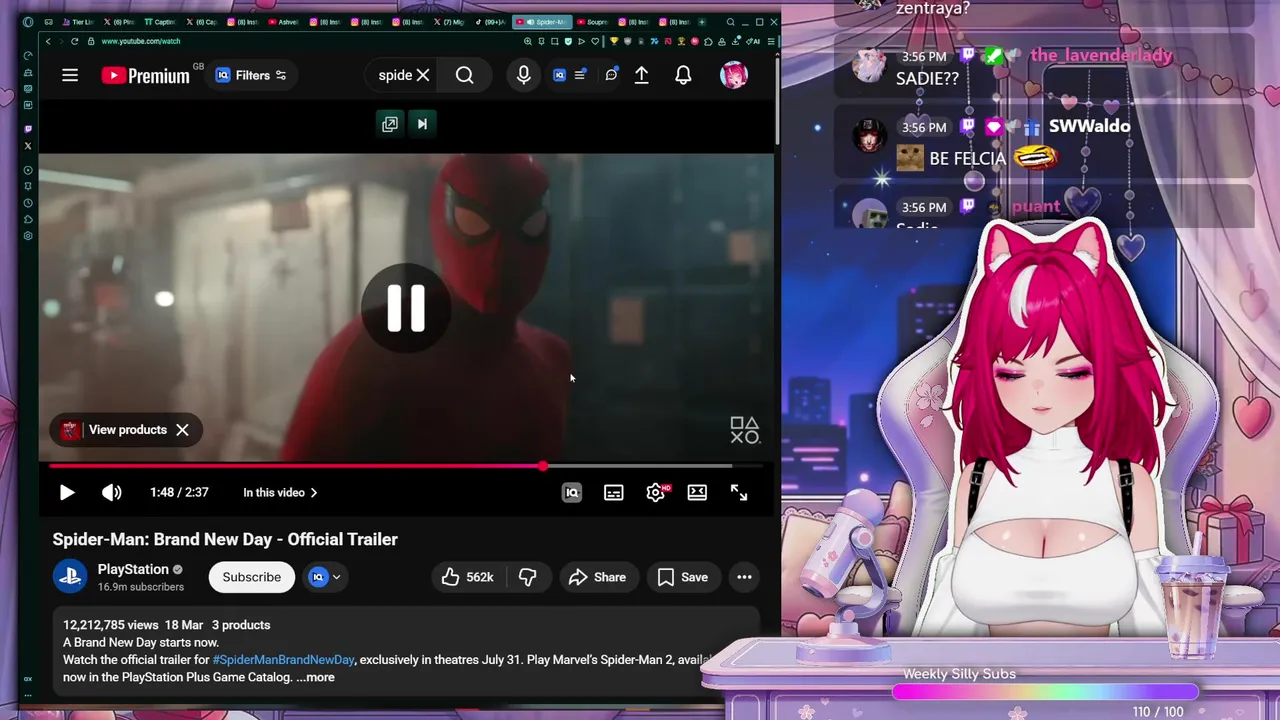Switch to the (7) Mig X tab

tap(447, 22)
